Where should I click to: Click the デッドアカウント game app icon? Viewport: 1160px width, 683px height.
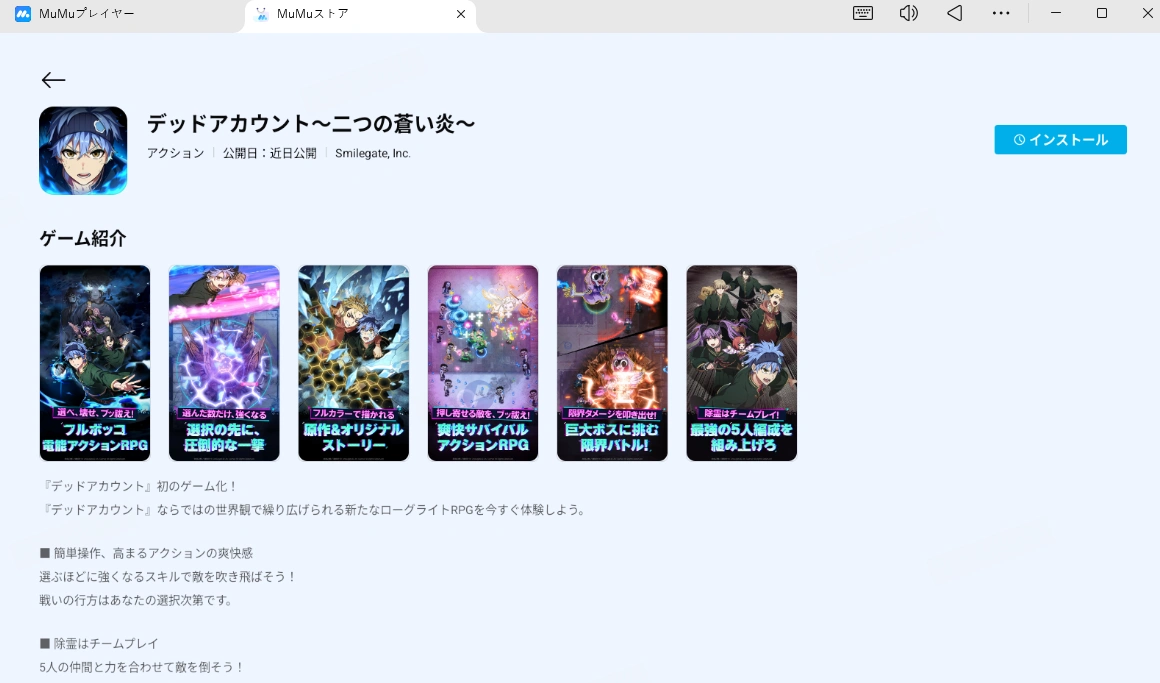83,151
